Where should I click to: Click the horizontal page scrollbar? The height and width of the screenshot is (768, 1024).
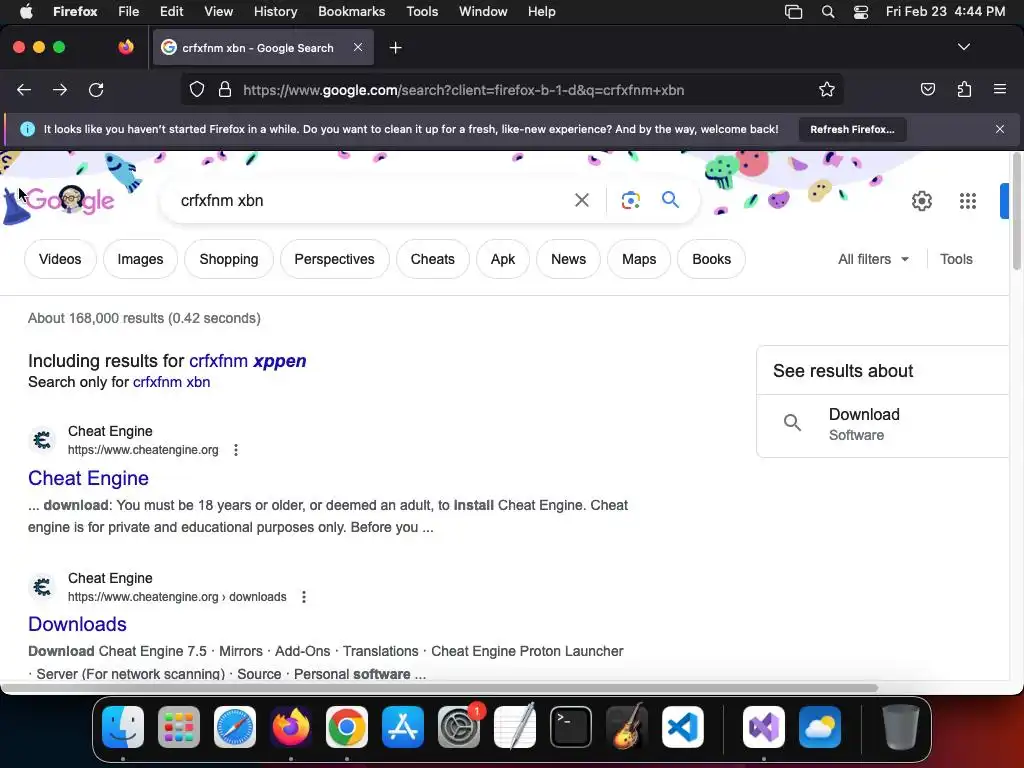(439, 688)
